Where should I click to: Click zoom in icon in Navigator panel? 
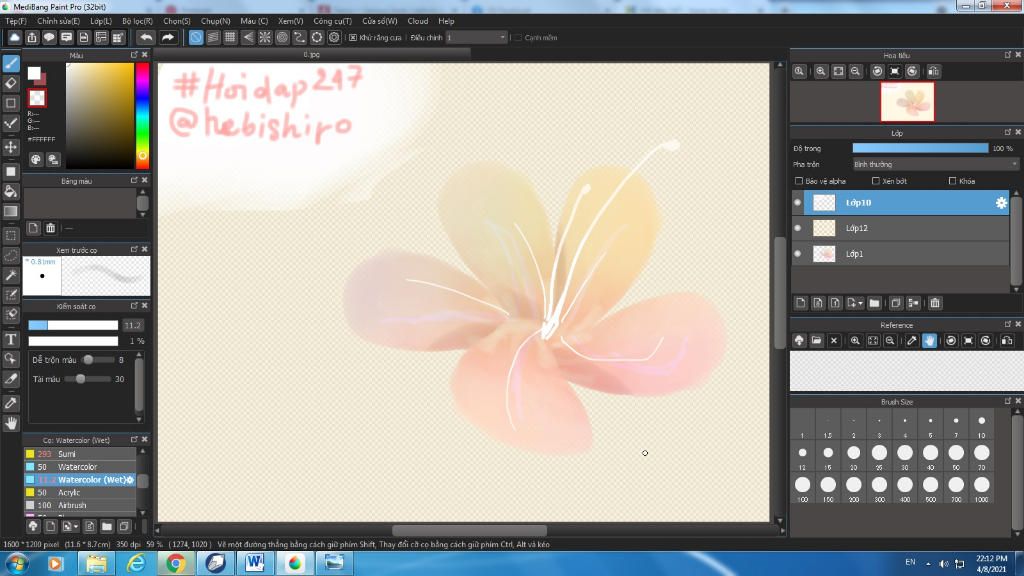tap(821, 71)
